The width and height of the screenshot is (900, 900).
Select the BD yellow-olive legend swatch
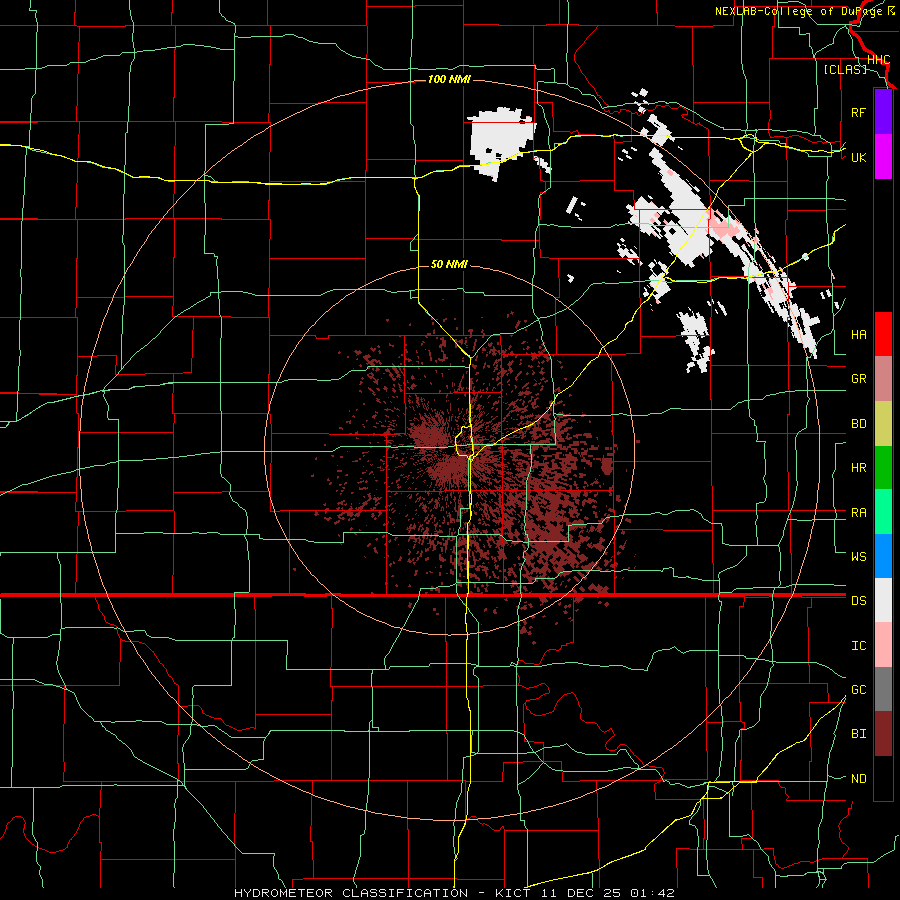click(883, 424)
